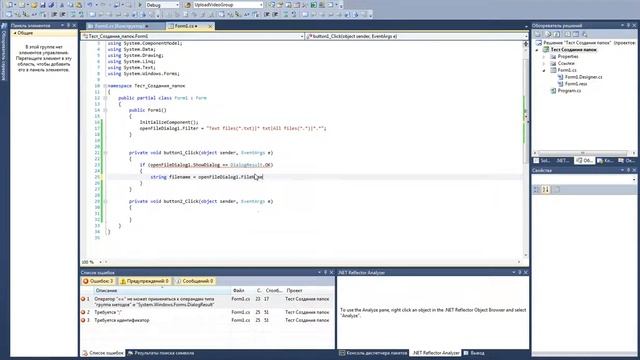Toggle the Errors 3 filter button
The image size is (640, 360).
(x=98, y=281)
